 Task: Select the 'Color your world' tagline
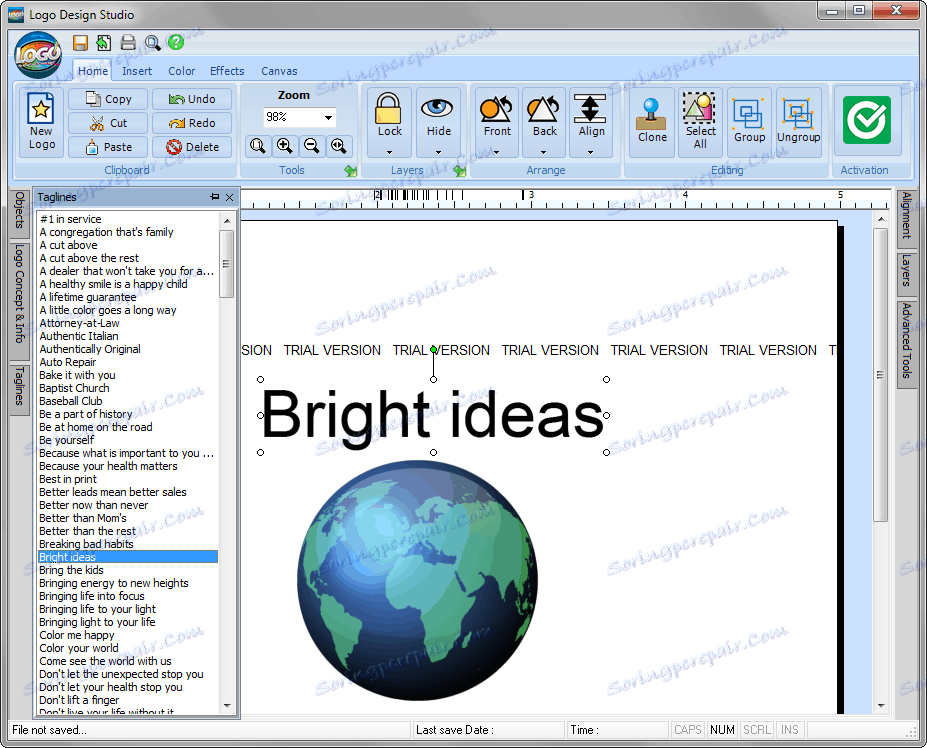point(128,648)
